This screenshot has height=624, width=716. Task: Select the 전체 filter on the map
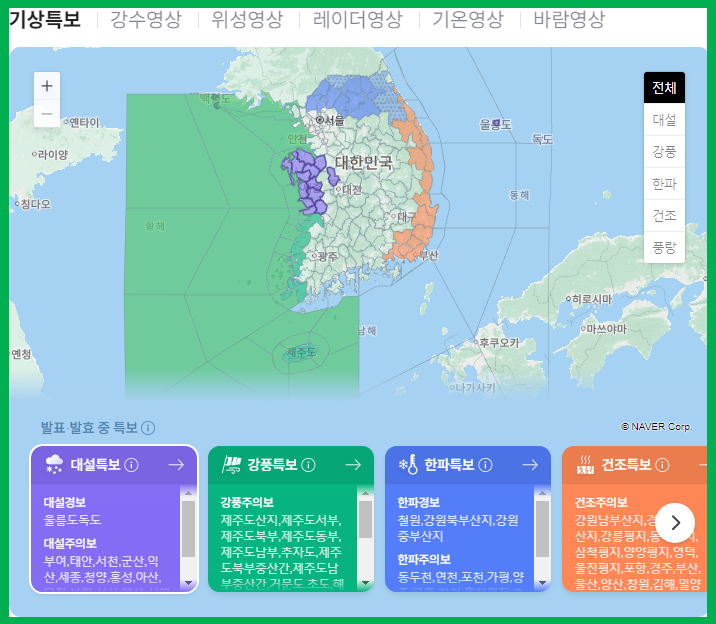click(664, 87)
